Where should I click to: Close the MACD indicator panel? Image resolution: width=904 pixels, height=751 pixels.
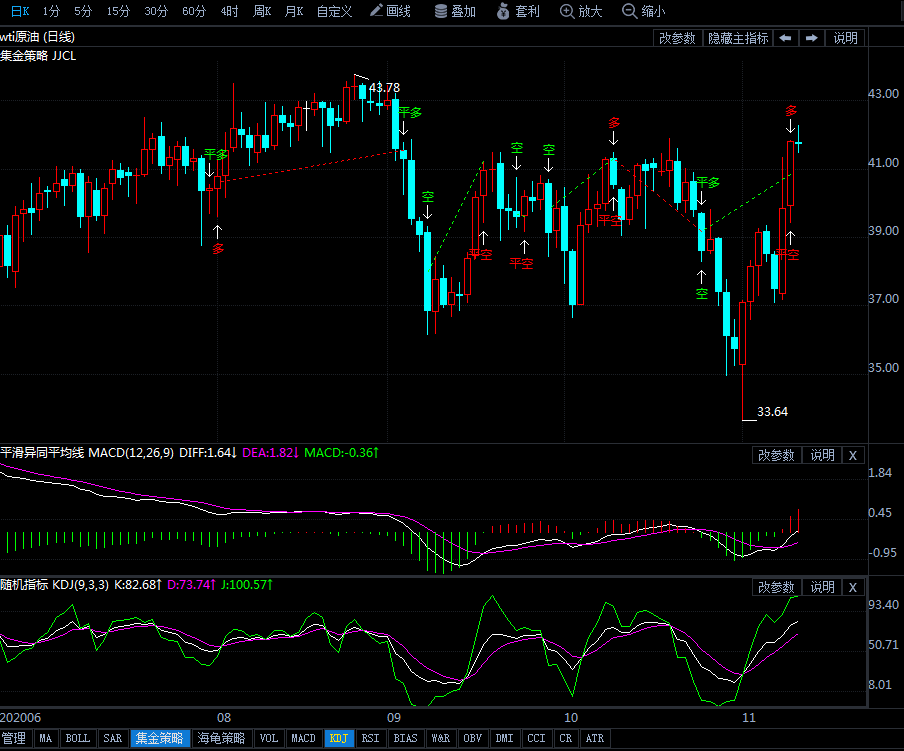click(x=852, y=455)
